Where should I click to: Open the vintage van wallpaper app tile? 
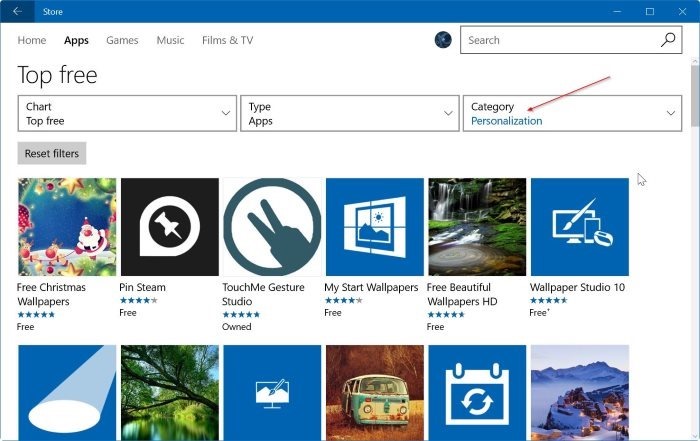[x=375, y=392]
